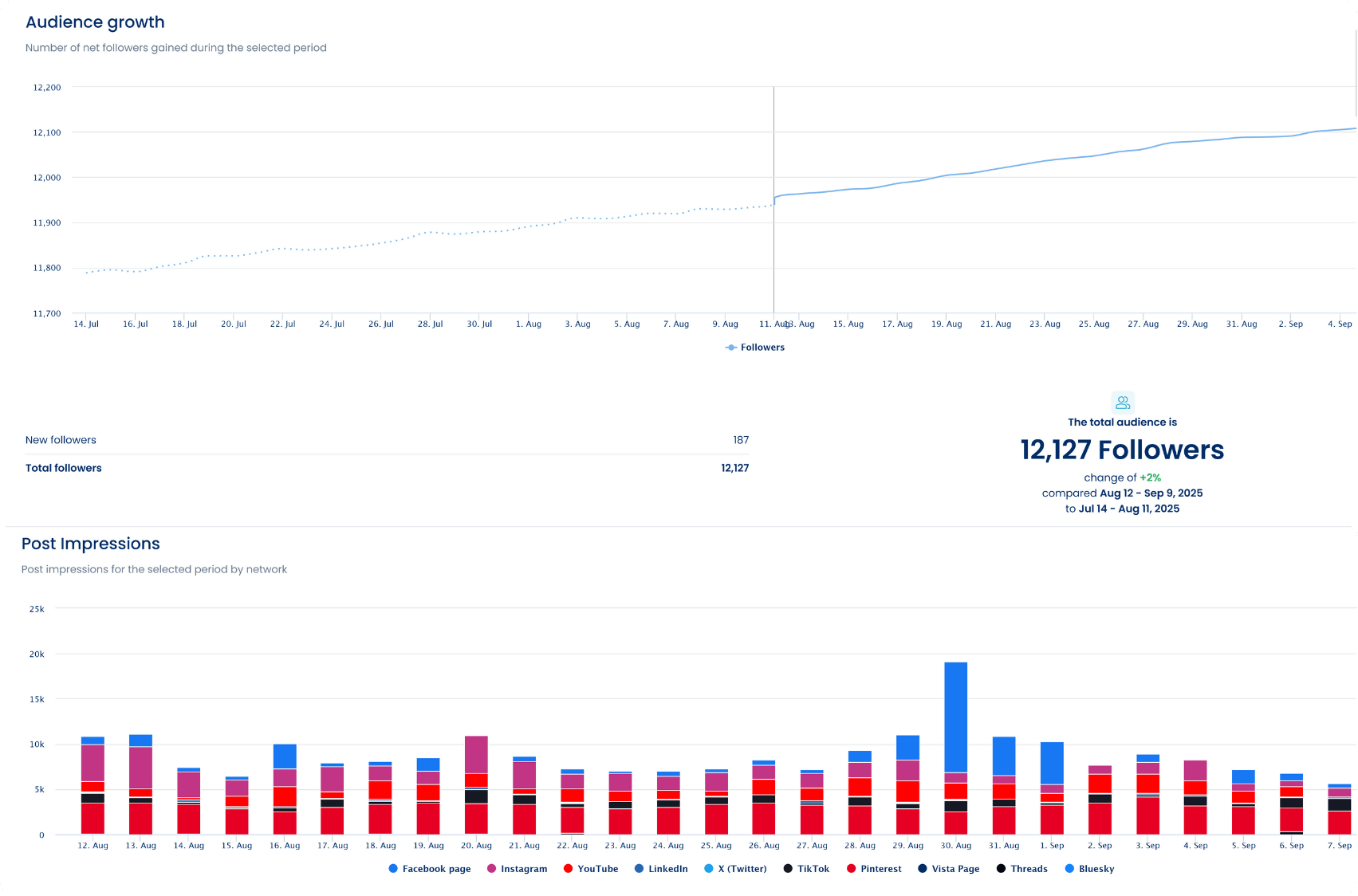Hide the Threads series via its legend entry
Viewport: 1358px width, 896px height.
999,868
